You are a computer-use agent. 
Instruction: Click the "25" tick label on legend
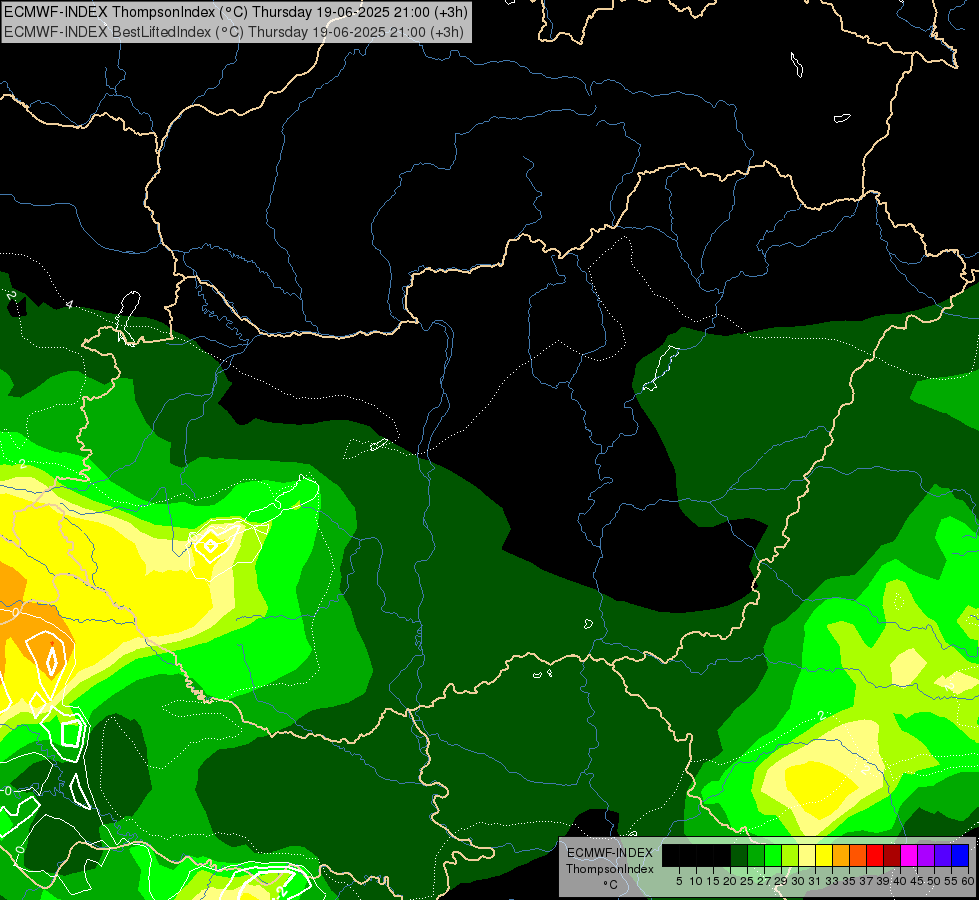point(747,881)
